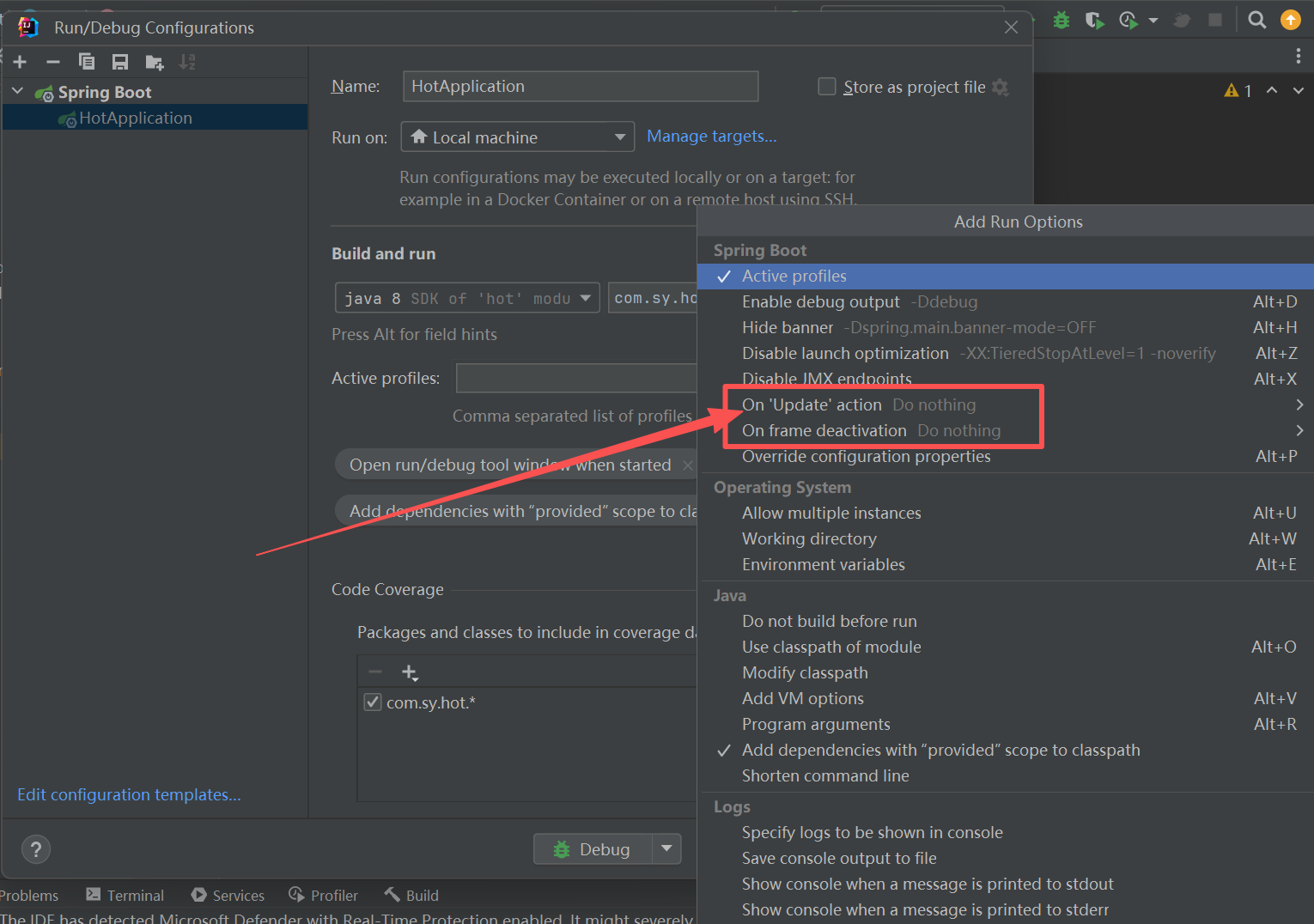
Task: Add a coverage package pattern
Action: pyautogui.click(x=410, y=672)
